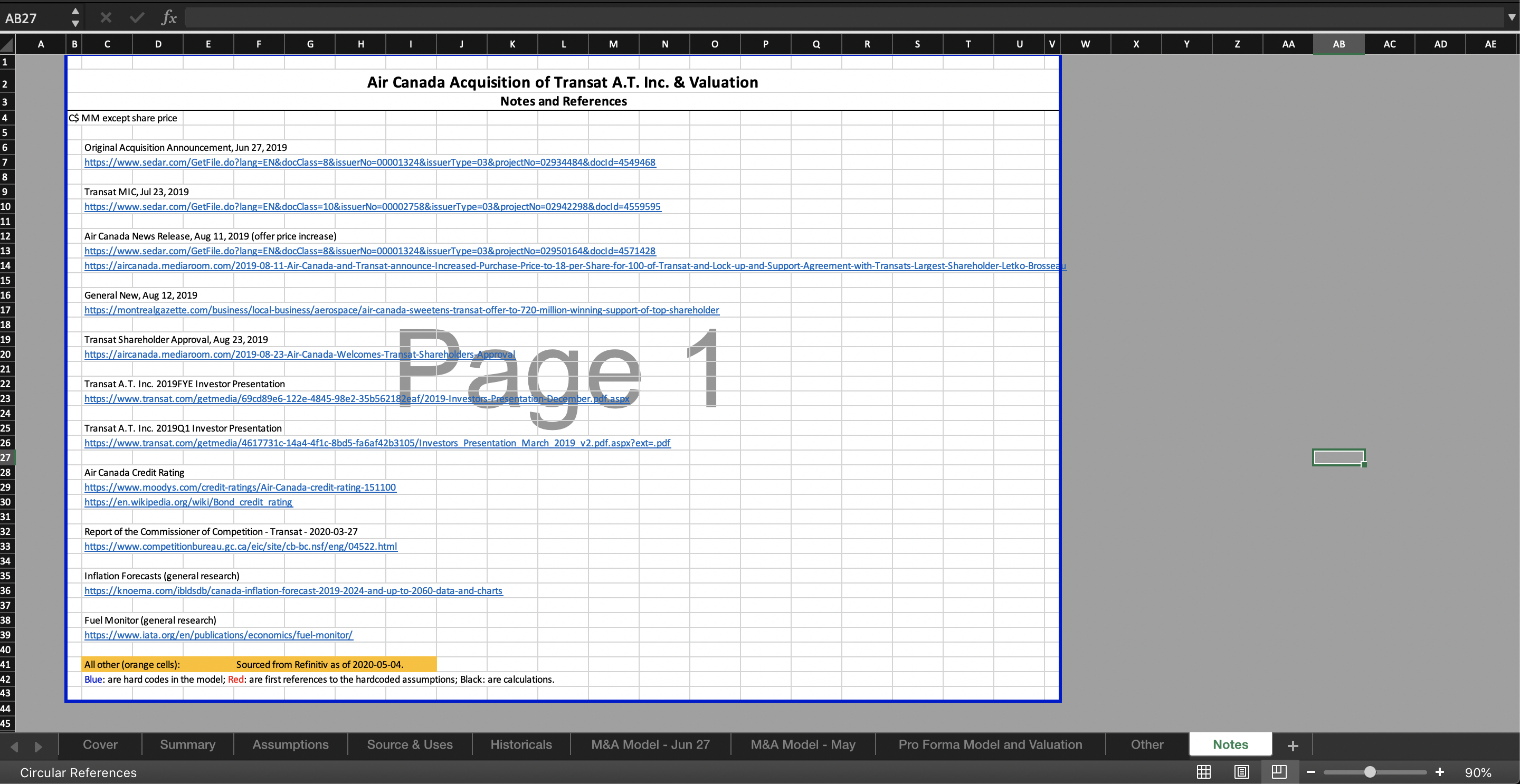Open the Wikipedia Bond credit rating link

(x=188, y=502)
